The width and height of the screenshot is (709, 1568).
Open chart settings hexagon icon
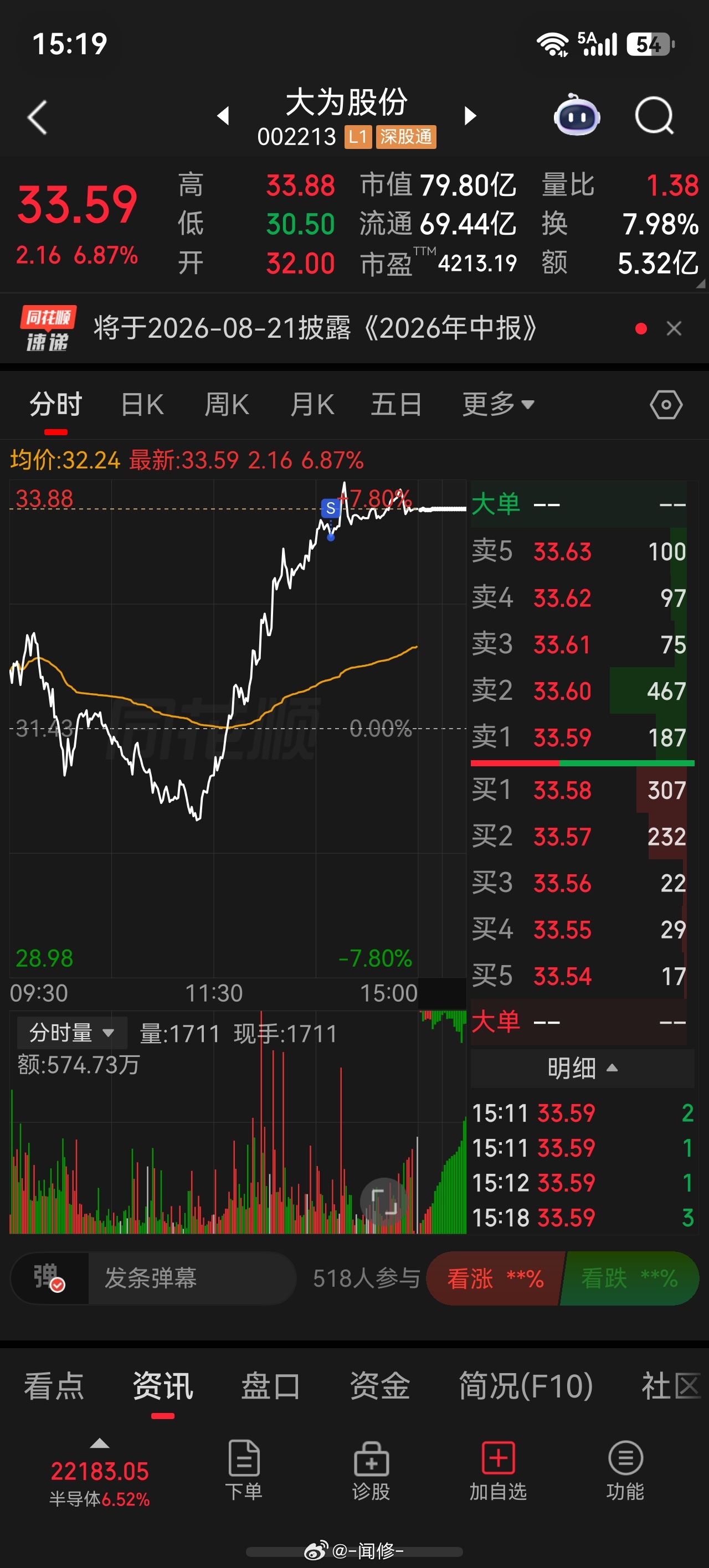click(666, 405)
